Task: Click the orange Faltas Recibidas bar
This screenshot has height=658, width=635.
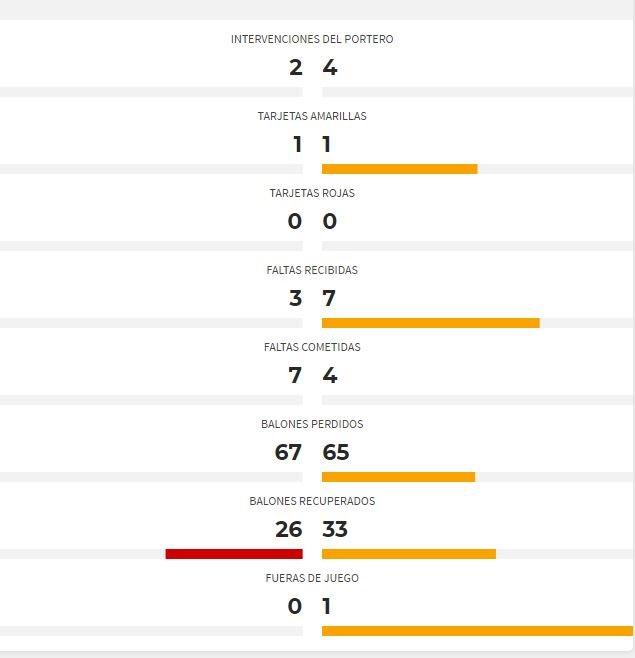Action: 431,323
